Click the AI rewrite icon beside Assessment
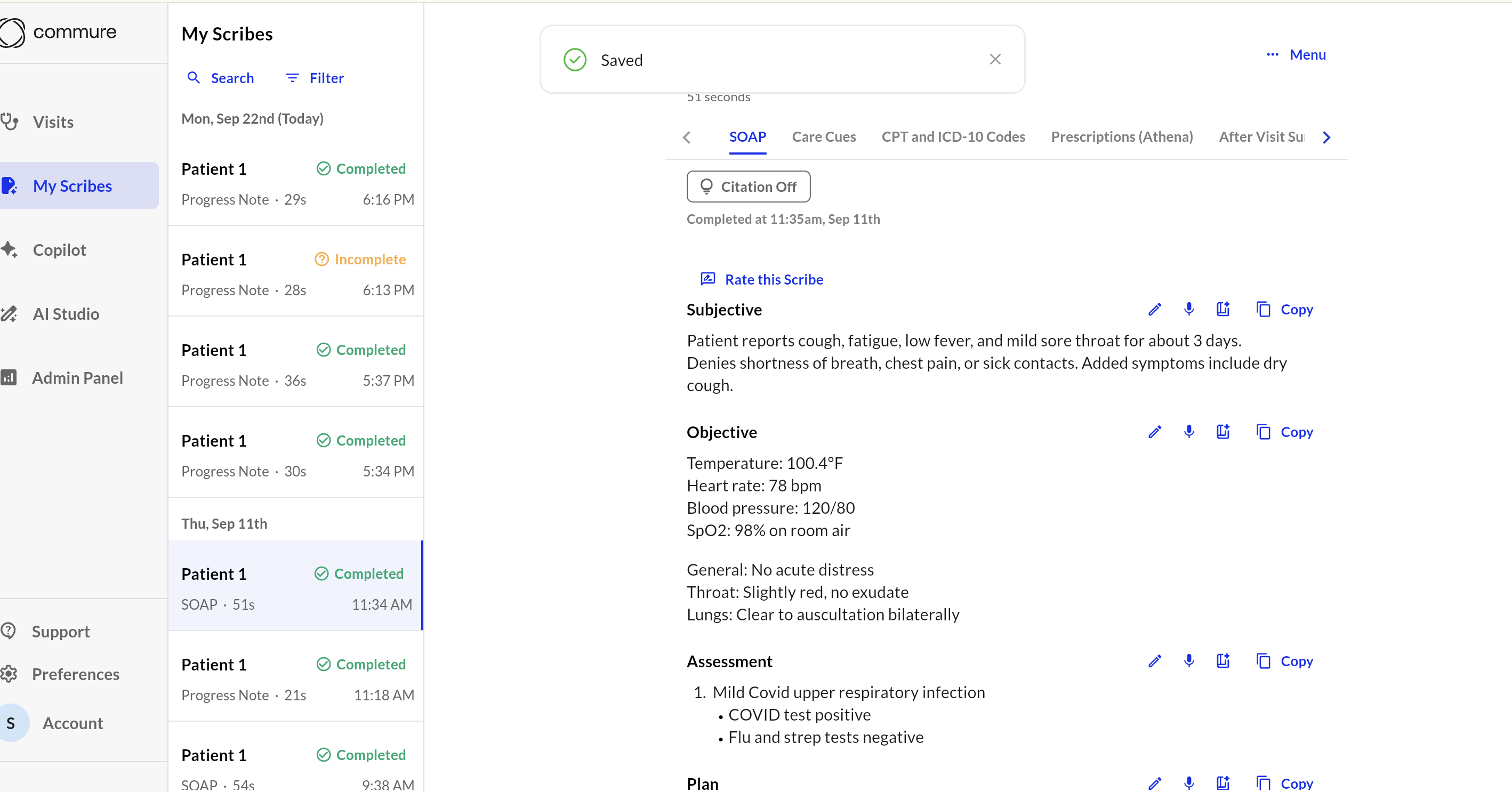Screen dimensions: 1512x792 pos(1223,661)
